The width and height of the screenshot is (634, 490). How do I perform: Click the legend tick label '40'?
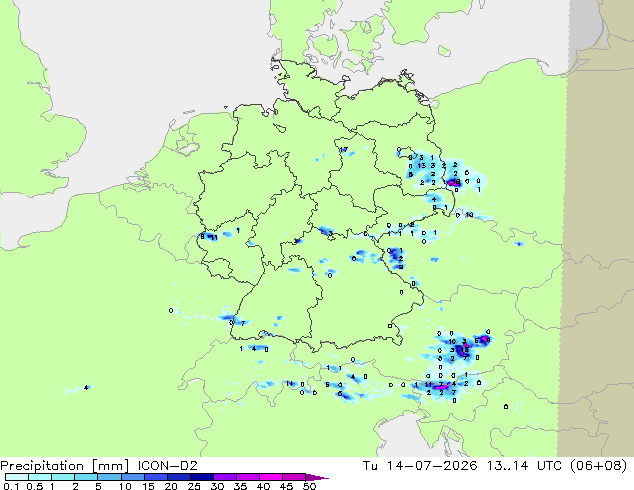tap(263, 486)
